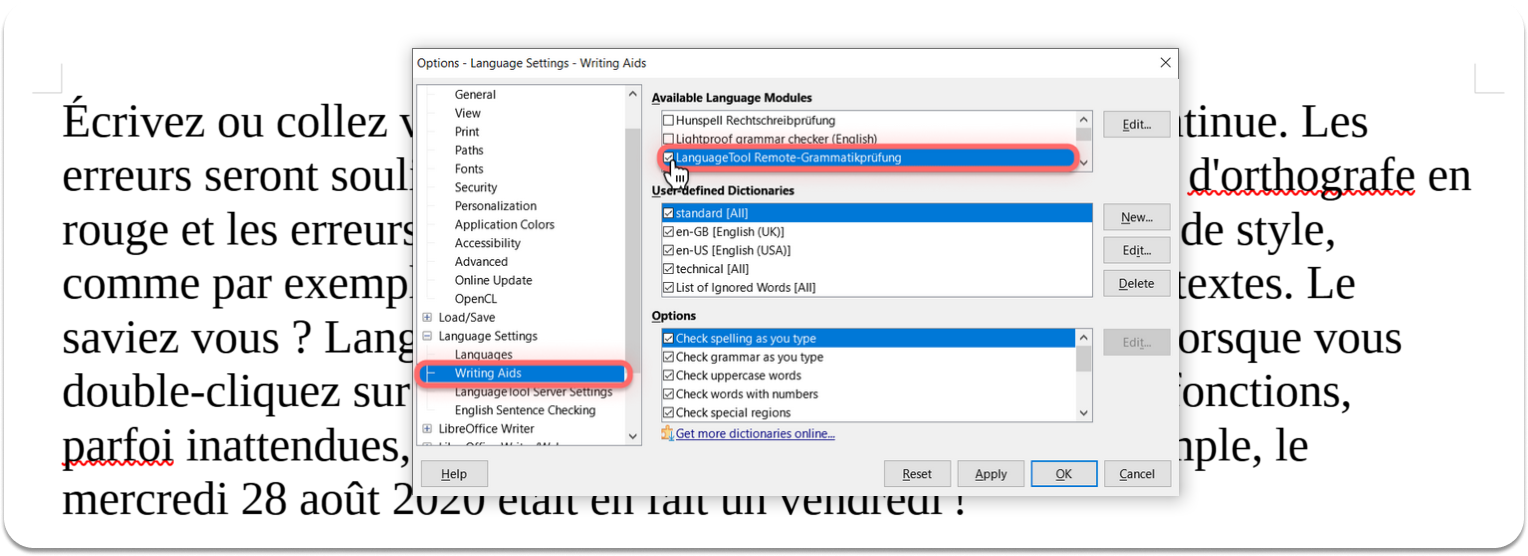
Task: Click the Options list's up arrow
Action: pyautogui.click(x=1084, y=337)
